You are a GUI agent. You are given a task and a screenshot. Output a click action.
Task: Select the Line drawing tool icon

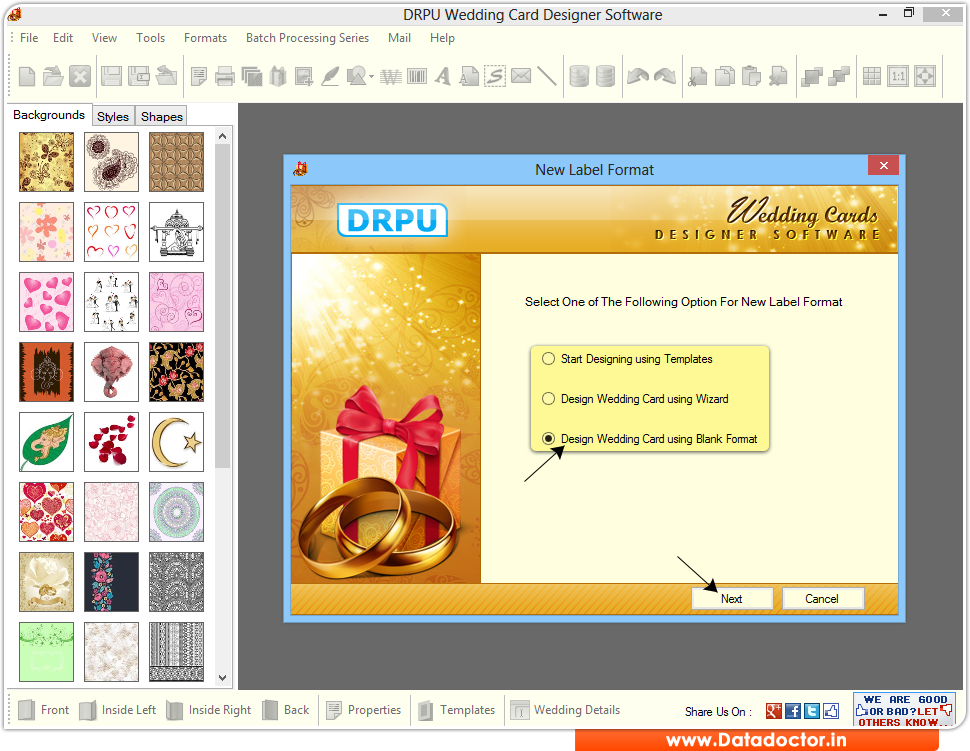click(546, 77)
